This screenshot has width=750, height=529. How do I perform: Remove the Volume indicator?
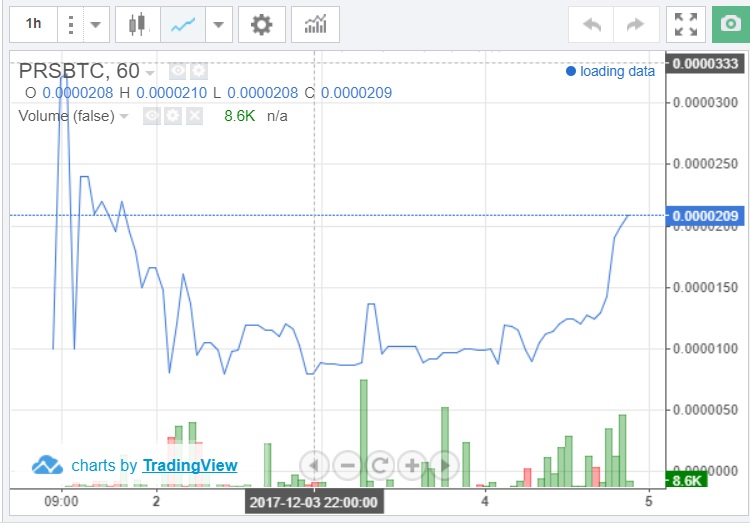click(194, 116)
